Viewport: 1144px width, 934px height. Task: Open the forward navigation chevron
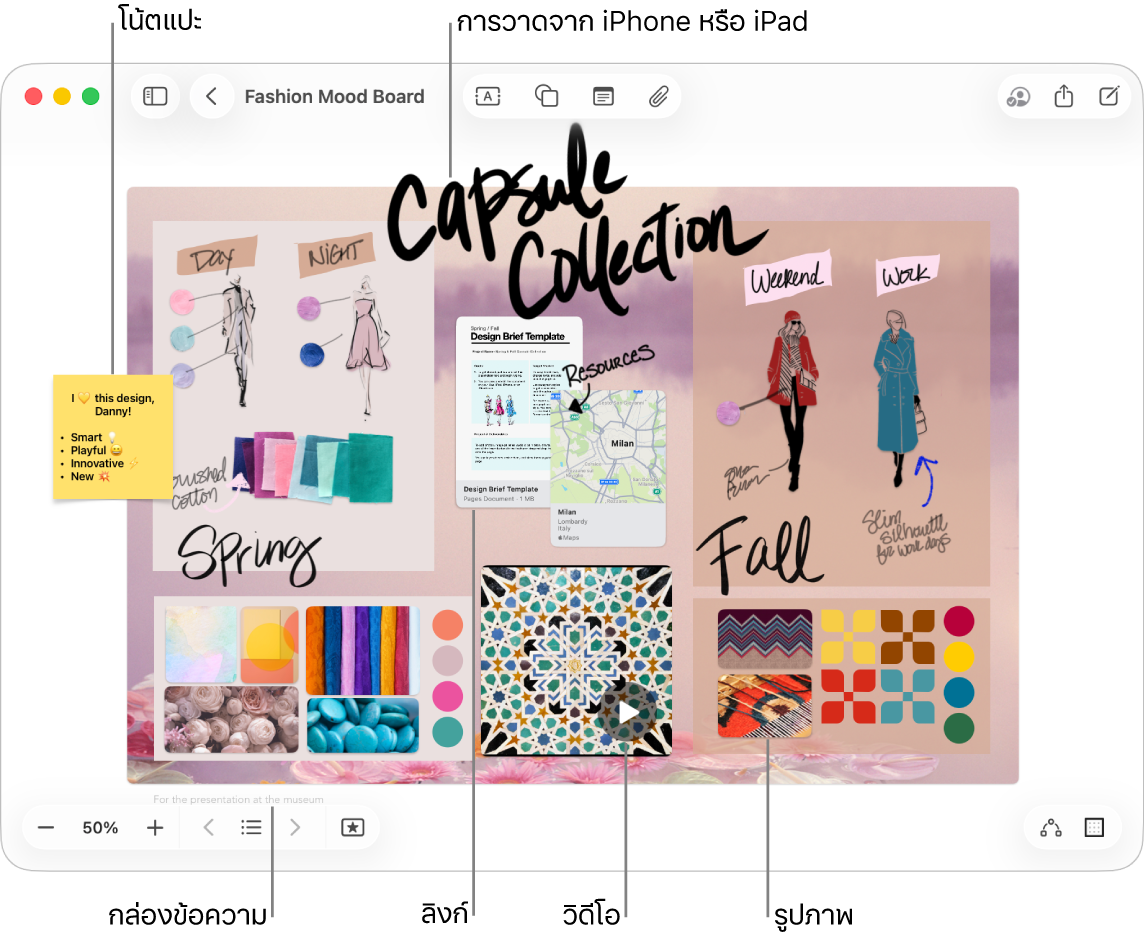point(293,827)
